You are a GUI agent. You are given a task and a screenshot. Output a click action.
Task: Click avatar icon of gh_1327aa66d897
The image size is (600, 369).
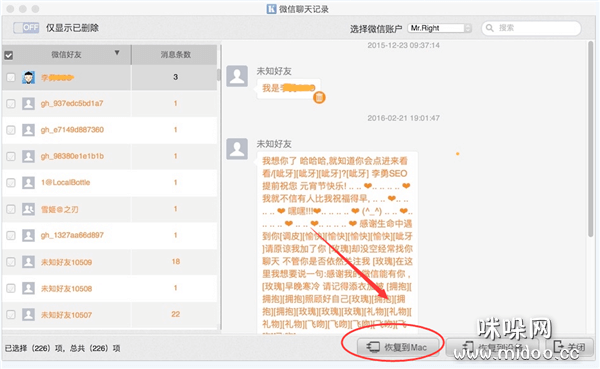(x=28, y=235)
